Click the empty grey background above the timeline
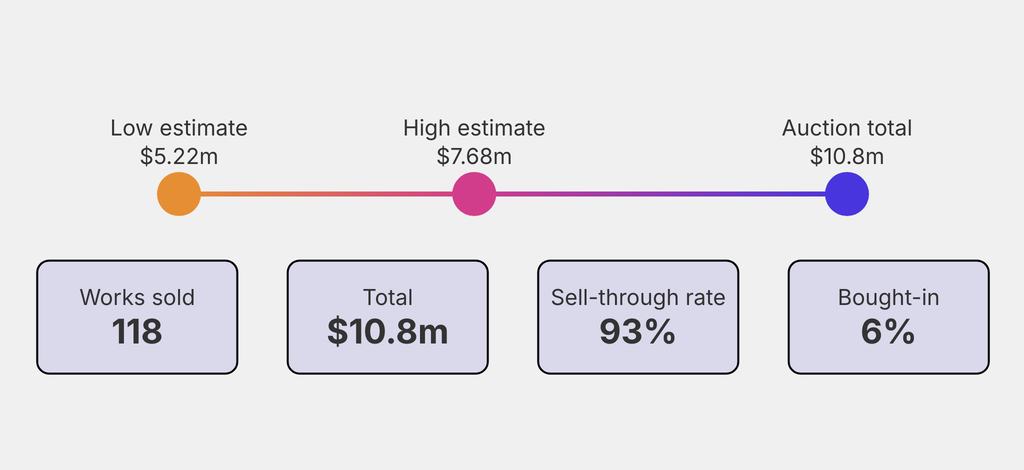The width and height of the screenshot is (1024, 470). [512, 50]
